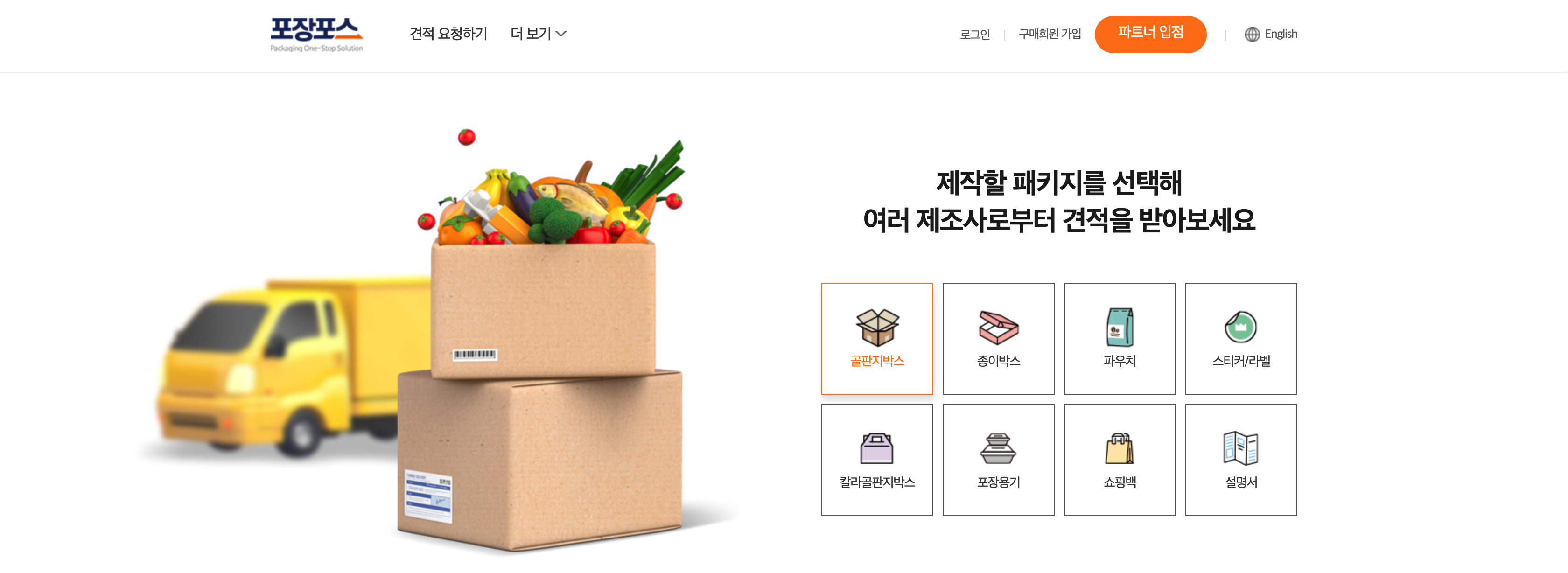Expand the 더 보기 dropdown menu

tap(538, 34)
